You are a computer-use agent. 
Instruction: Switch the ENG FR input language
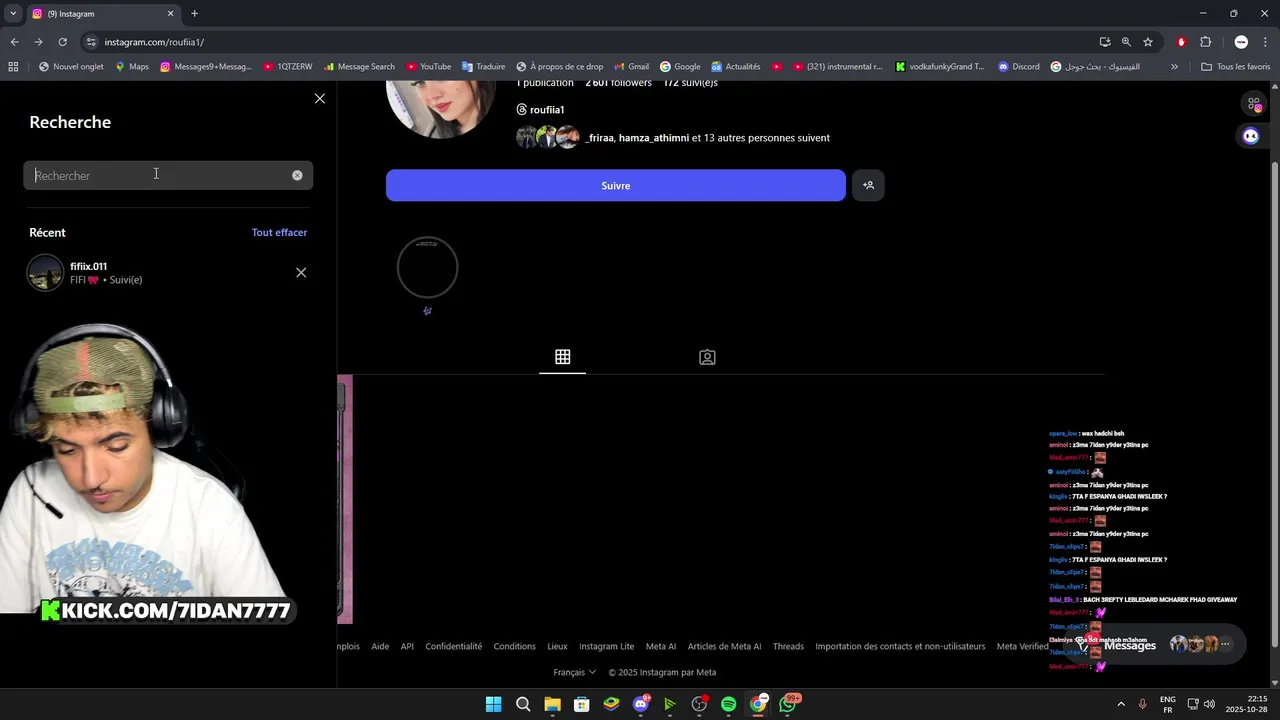[x=1167, y=704]
